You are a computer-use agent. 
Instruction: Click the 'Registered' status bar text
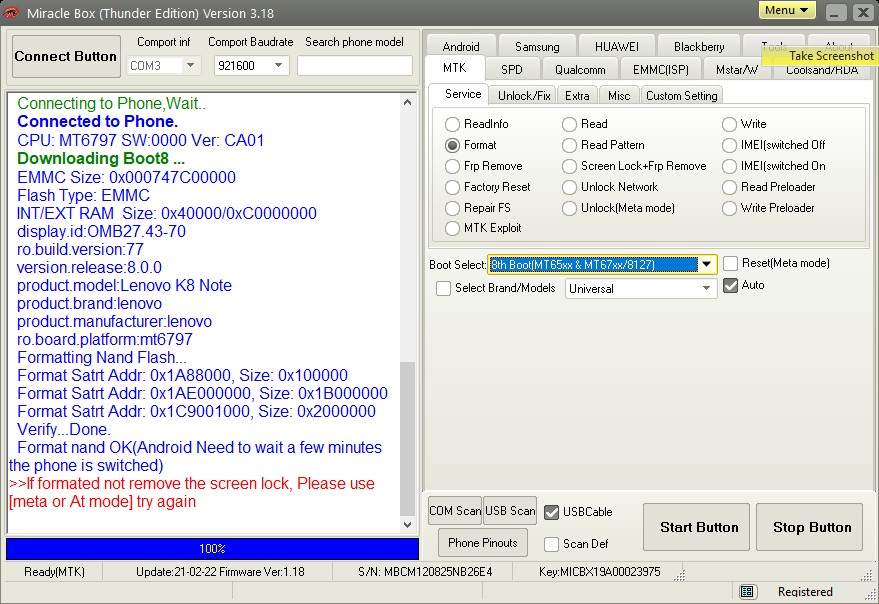(805, 592)
